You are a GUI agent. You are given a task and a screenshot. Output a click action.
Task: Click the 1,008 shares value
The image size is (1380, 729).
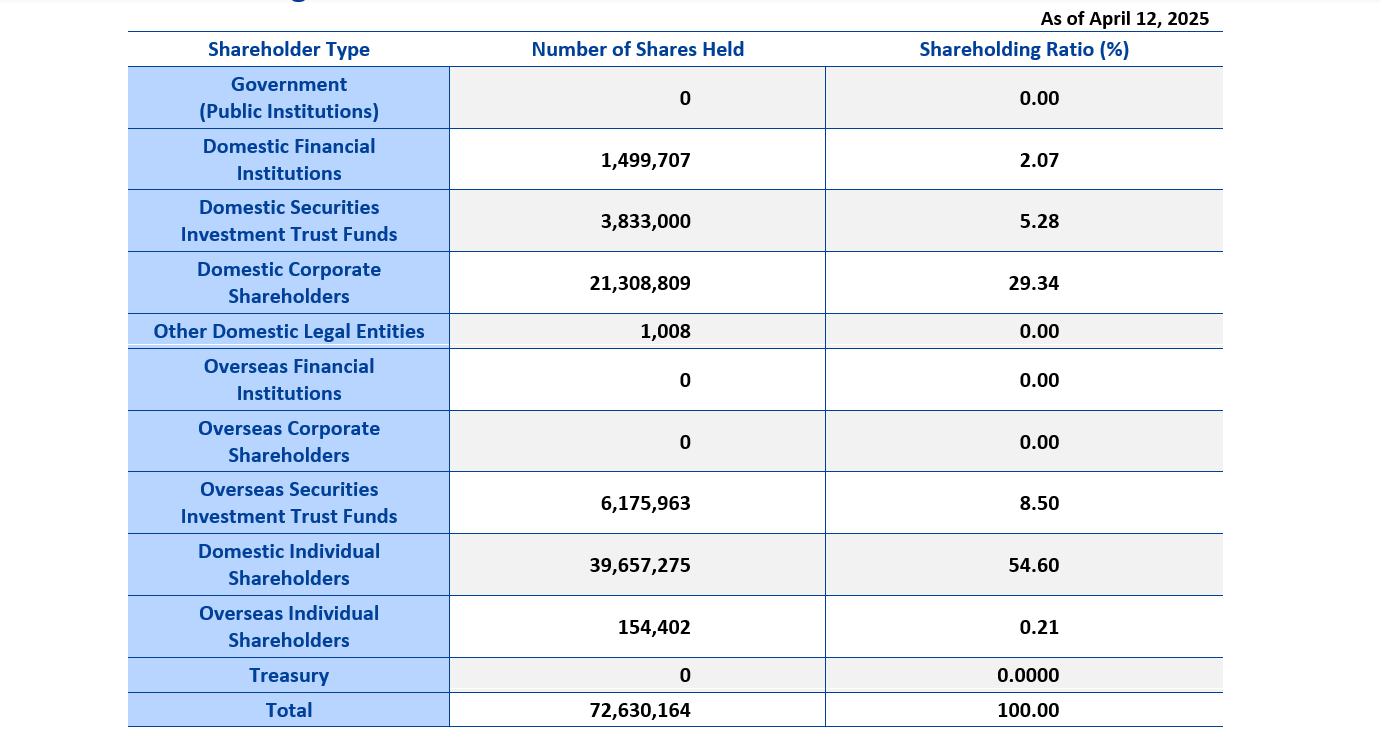665,331
